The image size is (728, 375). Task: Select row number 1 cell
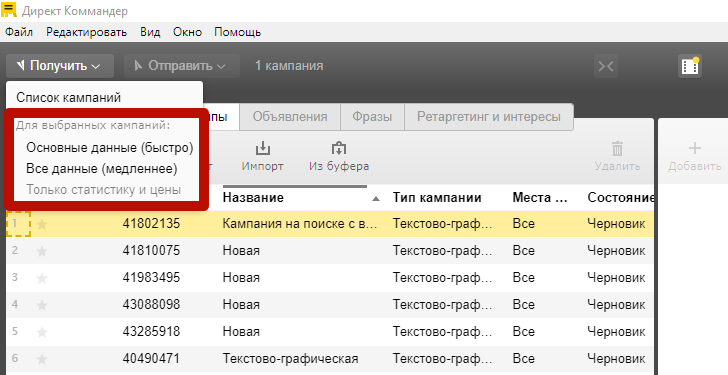19,224
